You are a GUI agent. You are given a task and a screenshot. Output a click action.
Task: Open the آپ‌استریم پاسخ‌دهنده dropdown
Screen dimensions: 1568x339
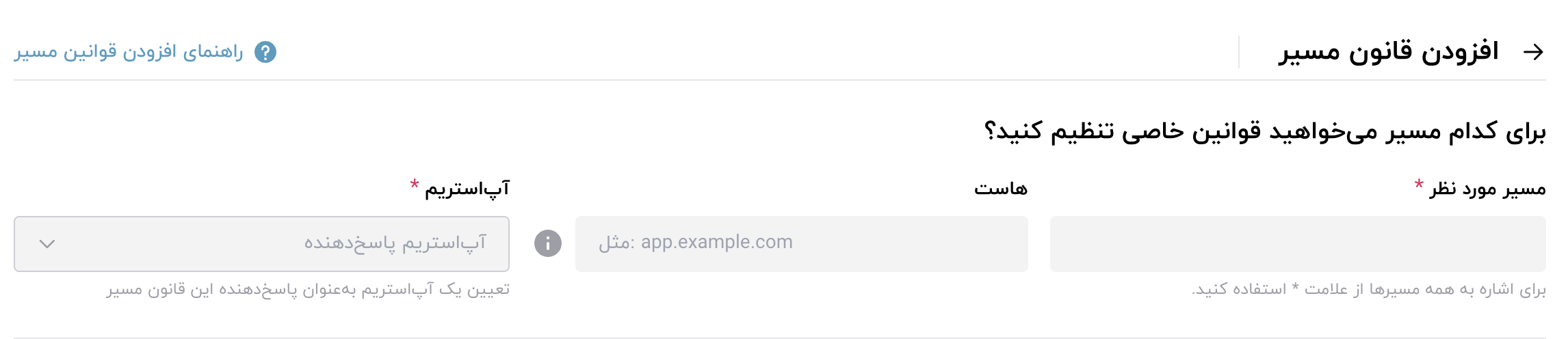tap(261, 244)
